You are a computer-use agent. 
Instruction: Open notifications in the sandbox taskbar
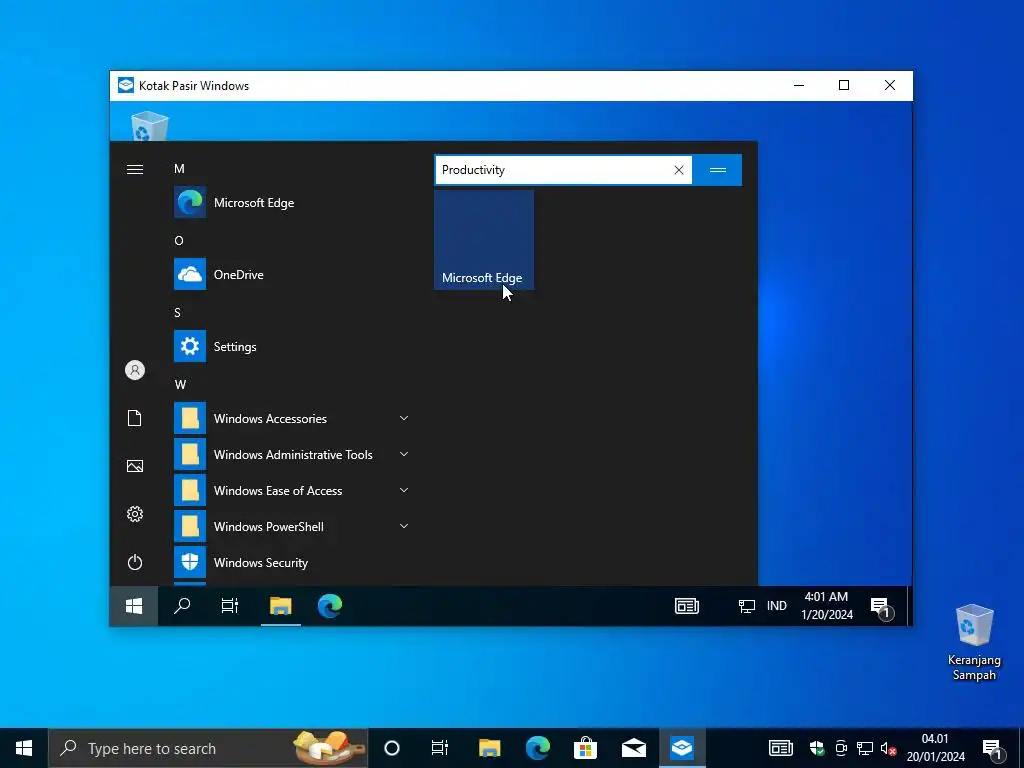pos(881,607)
